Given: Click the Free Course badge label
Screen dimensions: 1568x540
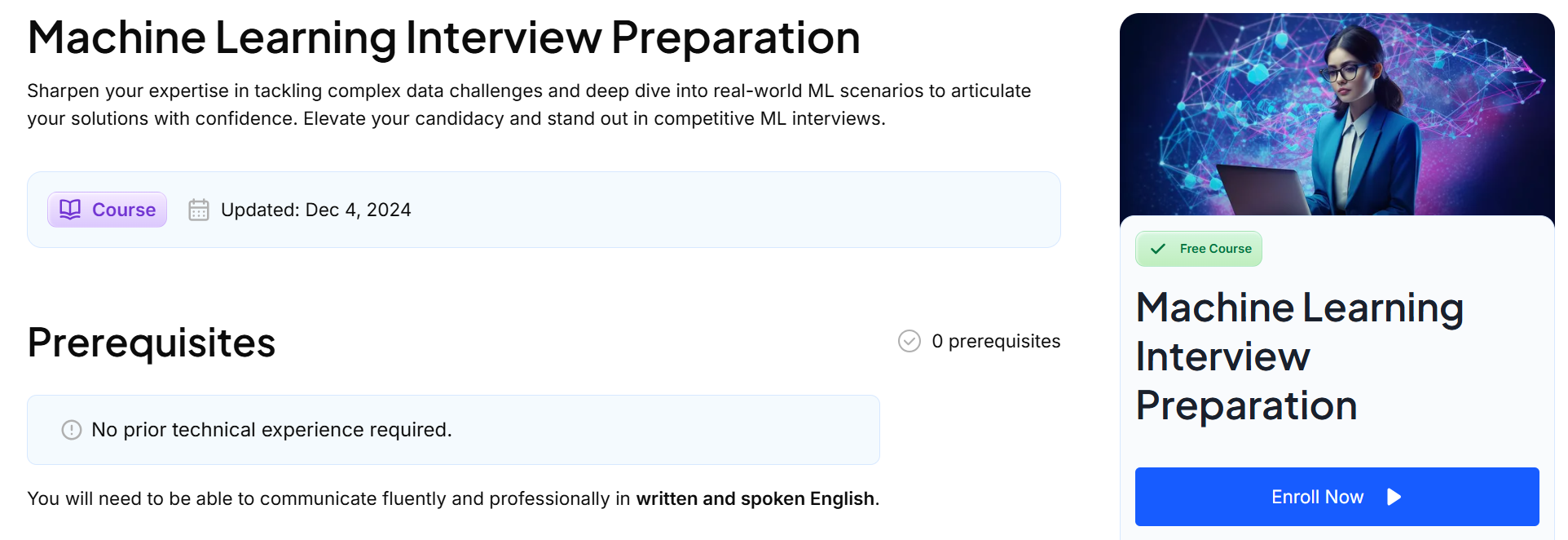Looking at the screenshot, I should click(1215, 249).
